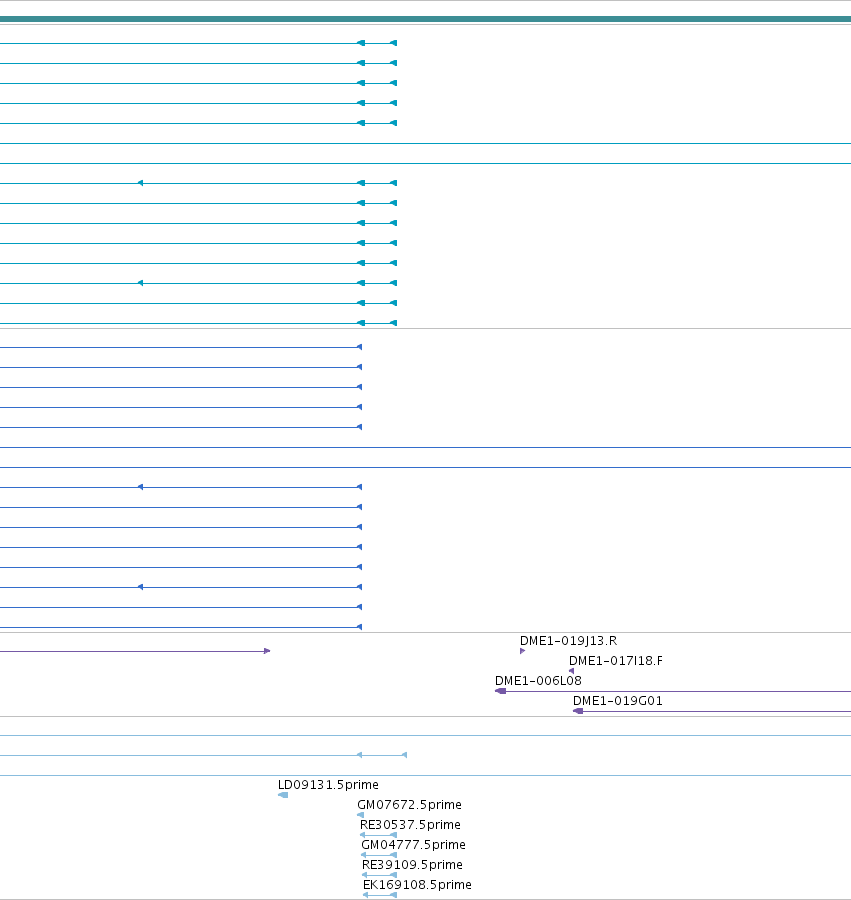Select the DME1-019J13.R feature label

coord(568,641)
